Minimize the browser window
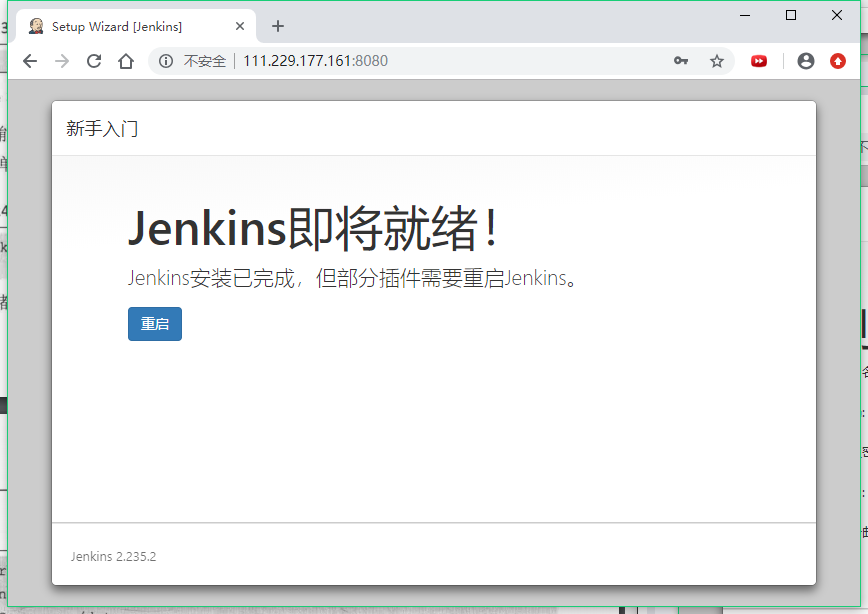868x614 pixels. [745, 16]
